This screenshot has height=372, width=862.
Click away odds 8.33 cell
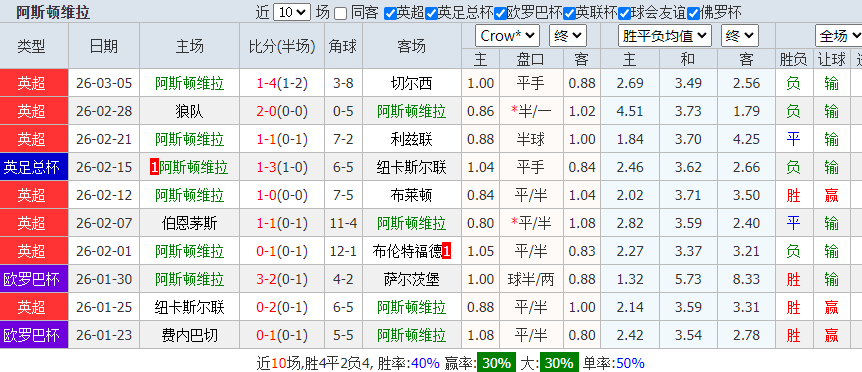coord(747,279)
